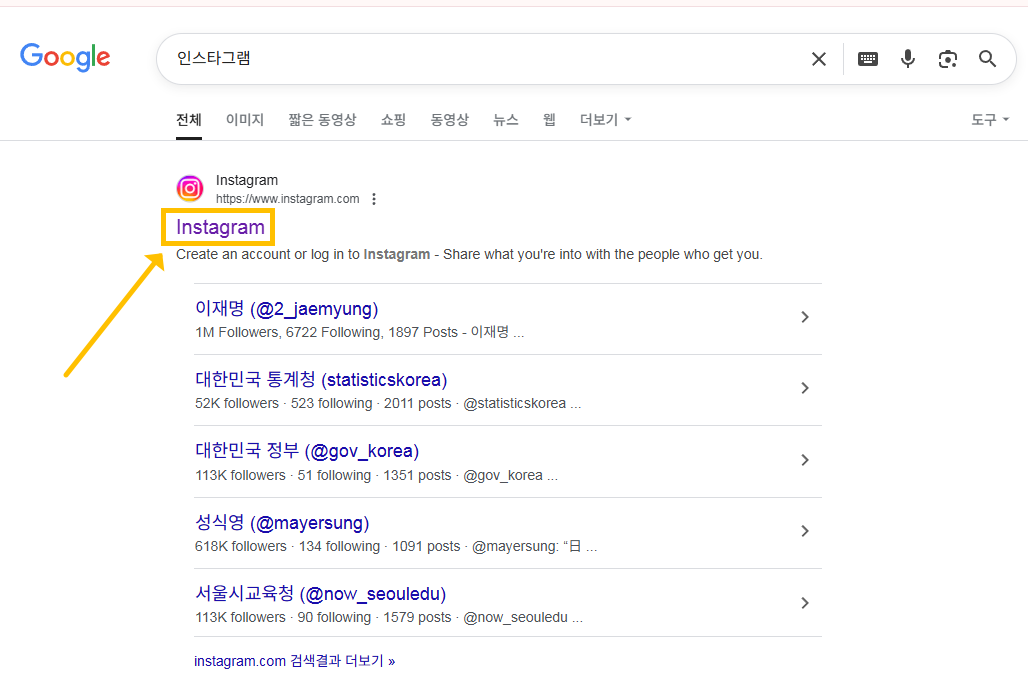Image resolution: width=1028 pixels, height=685 pixels.
Task: Start voice search with microphone
Action: [x=907, y=59]
